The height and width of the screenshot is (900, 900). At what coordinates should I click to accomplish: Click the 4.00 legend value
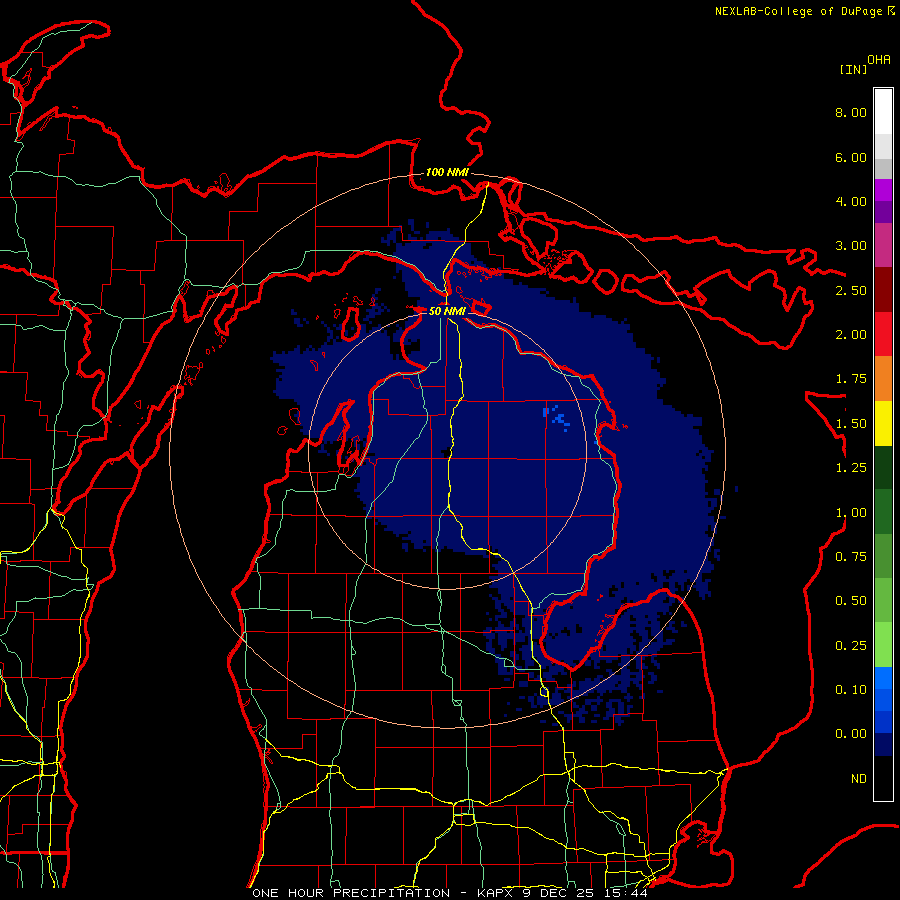point(851,201)
